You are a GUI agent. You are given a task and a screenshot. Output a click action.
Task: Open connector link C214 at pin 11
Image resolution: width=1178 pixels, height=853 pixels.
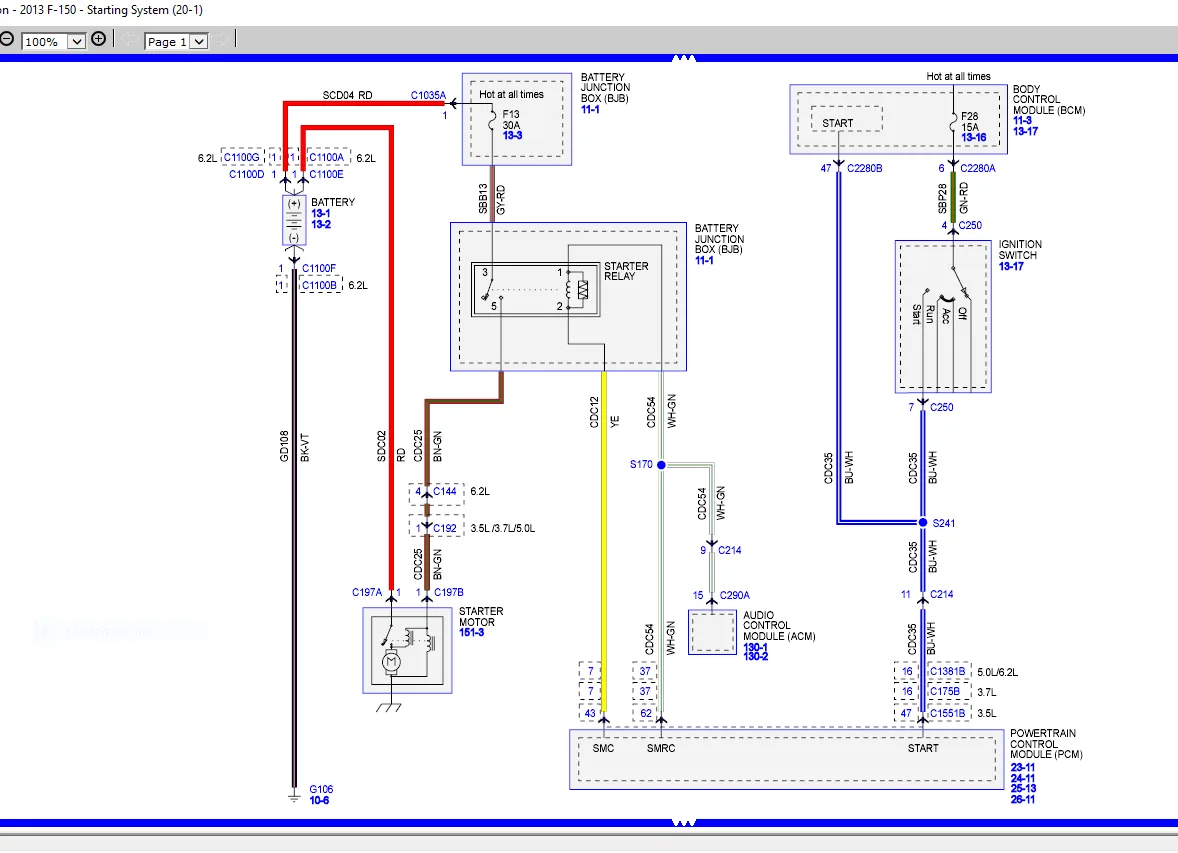point(941,594)
